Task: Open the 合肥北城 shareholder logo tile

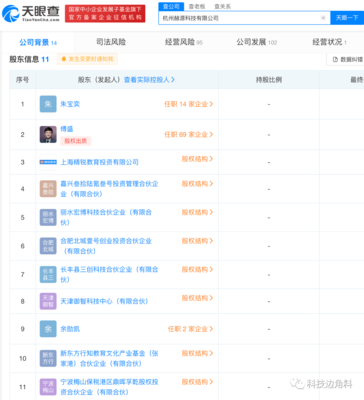Action: coord(48,246)
